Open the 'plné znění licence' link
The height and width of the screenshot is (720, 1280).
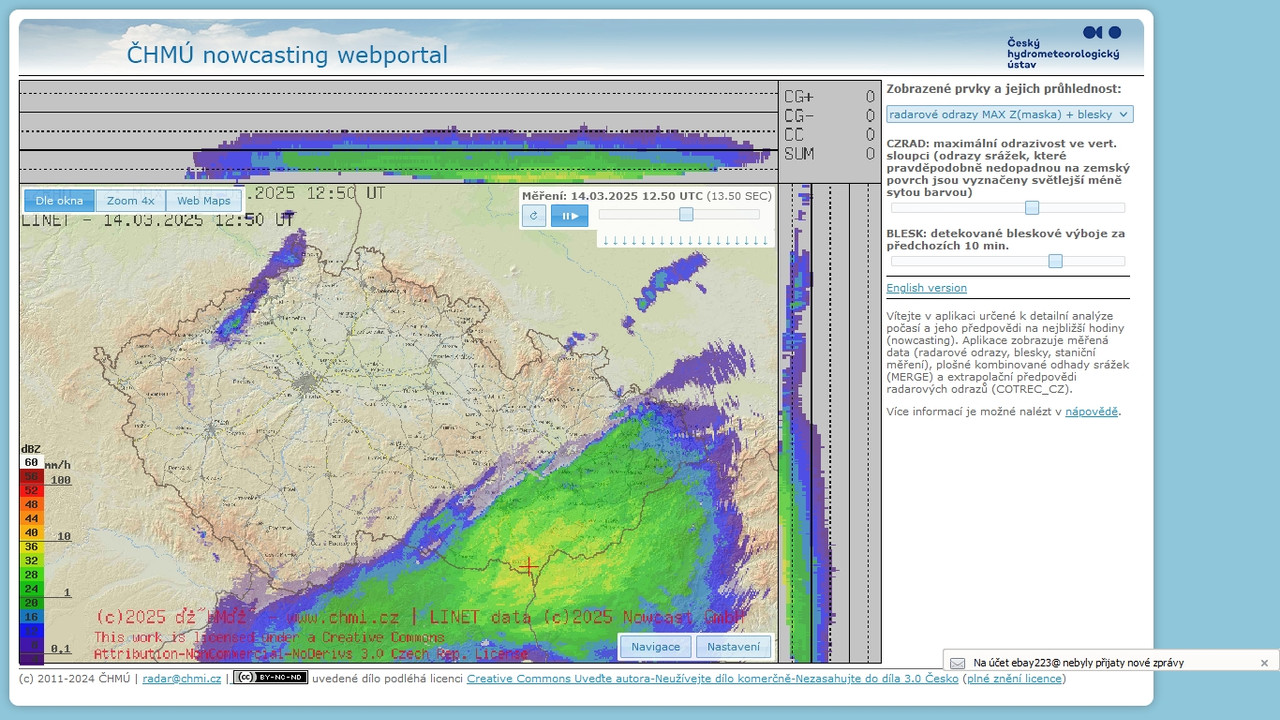(1014, 679)
